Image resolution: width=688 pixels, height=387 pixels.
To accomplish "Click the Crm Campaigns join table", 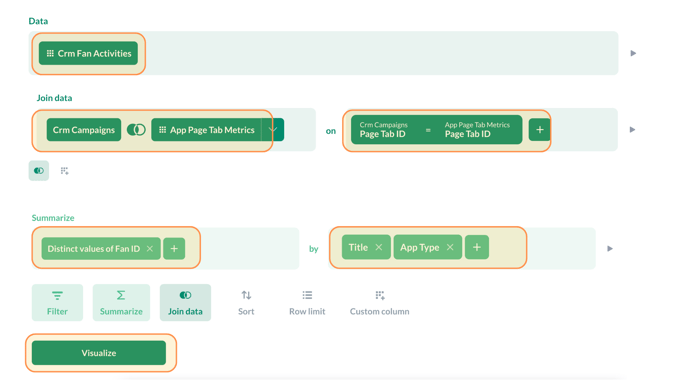I will click(84, 130).
